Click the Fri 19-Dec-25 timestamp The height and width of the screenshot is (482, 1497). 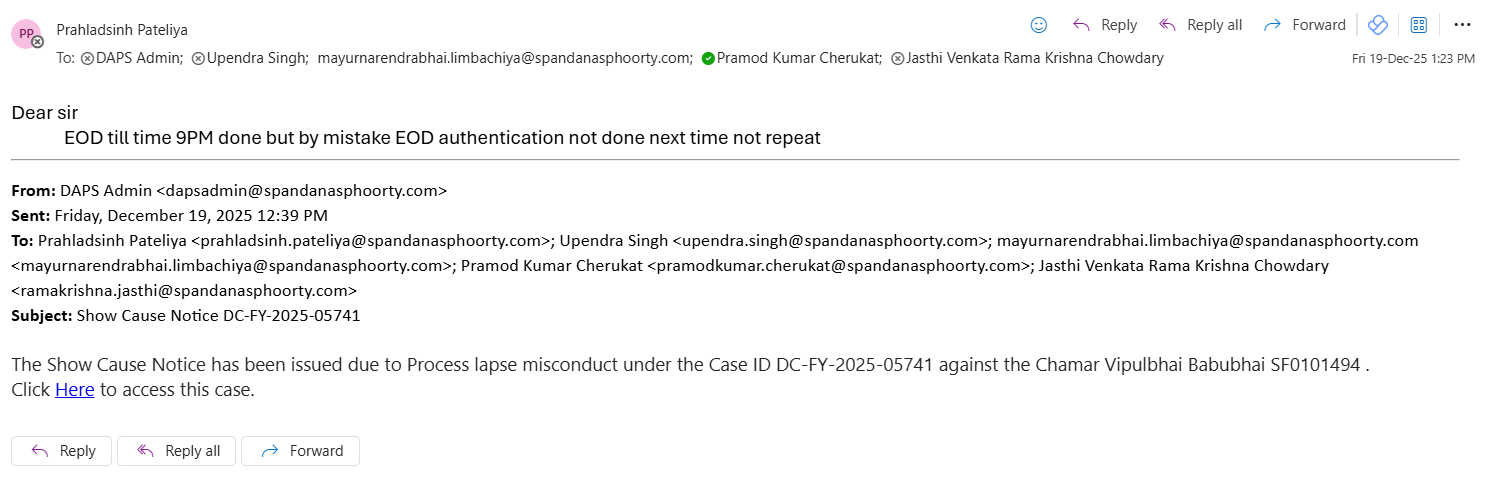coord(1413,59)
